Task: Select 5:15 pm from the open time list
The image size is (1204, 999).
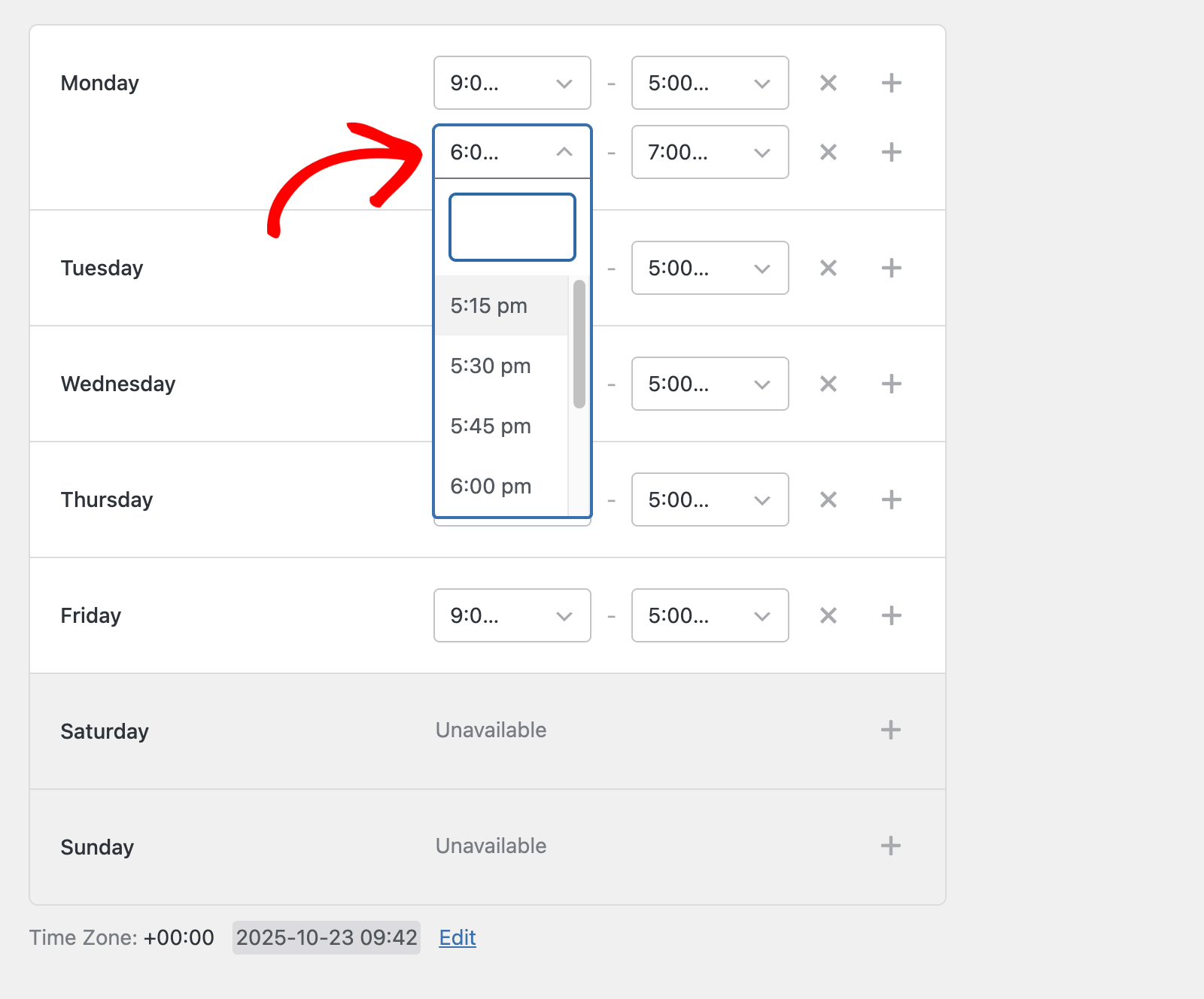Action: pos(490,305)
